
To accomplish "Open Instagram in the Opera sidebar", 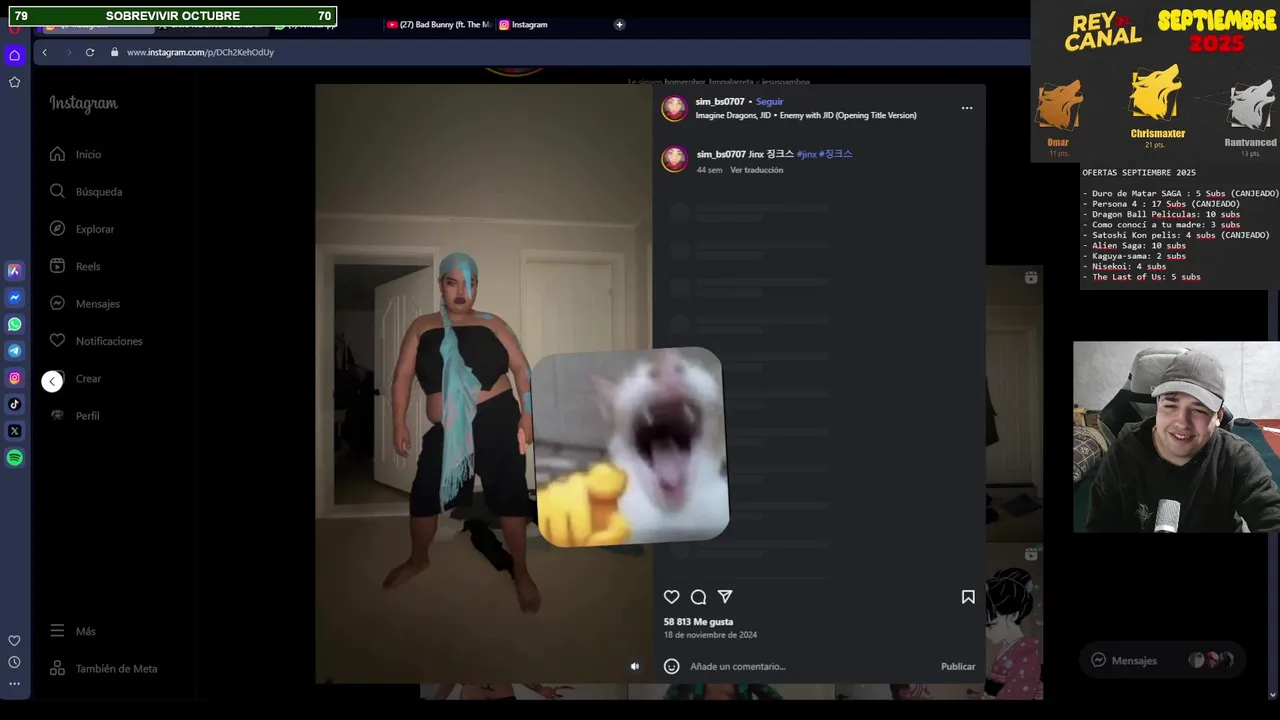I will 14,378.
